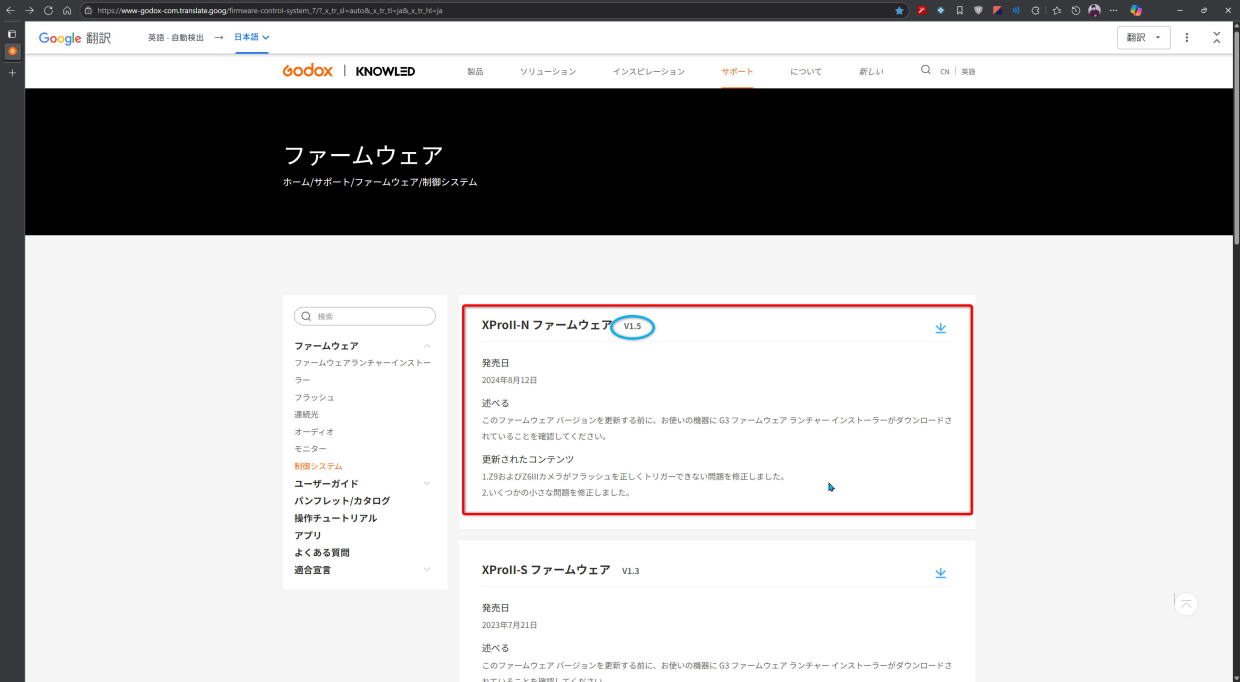Open the Extensions puzzle-piece icon
This screenshot has width=1240, height=682.
click(1035, 10)
